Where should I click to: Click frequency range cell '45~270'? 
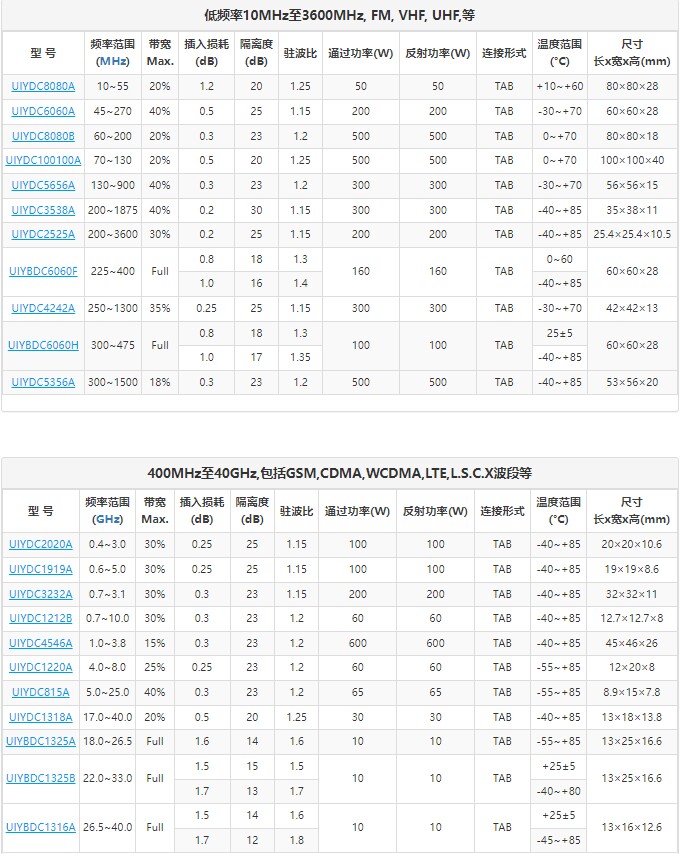(112, 111)
